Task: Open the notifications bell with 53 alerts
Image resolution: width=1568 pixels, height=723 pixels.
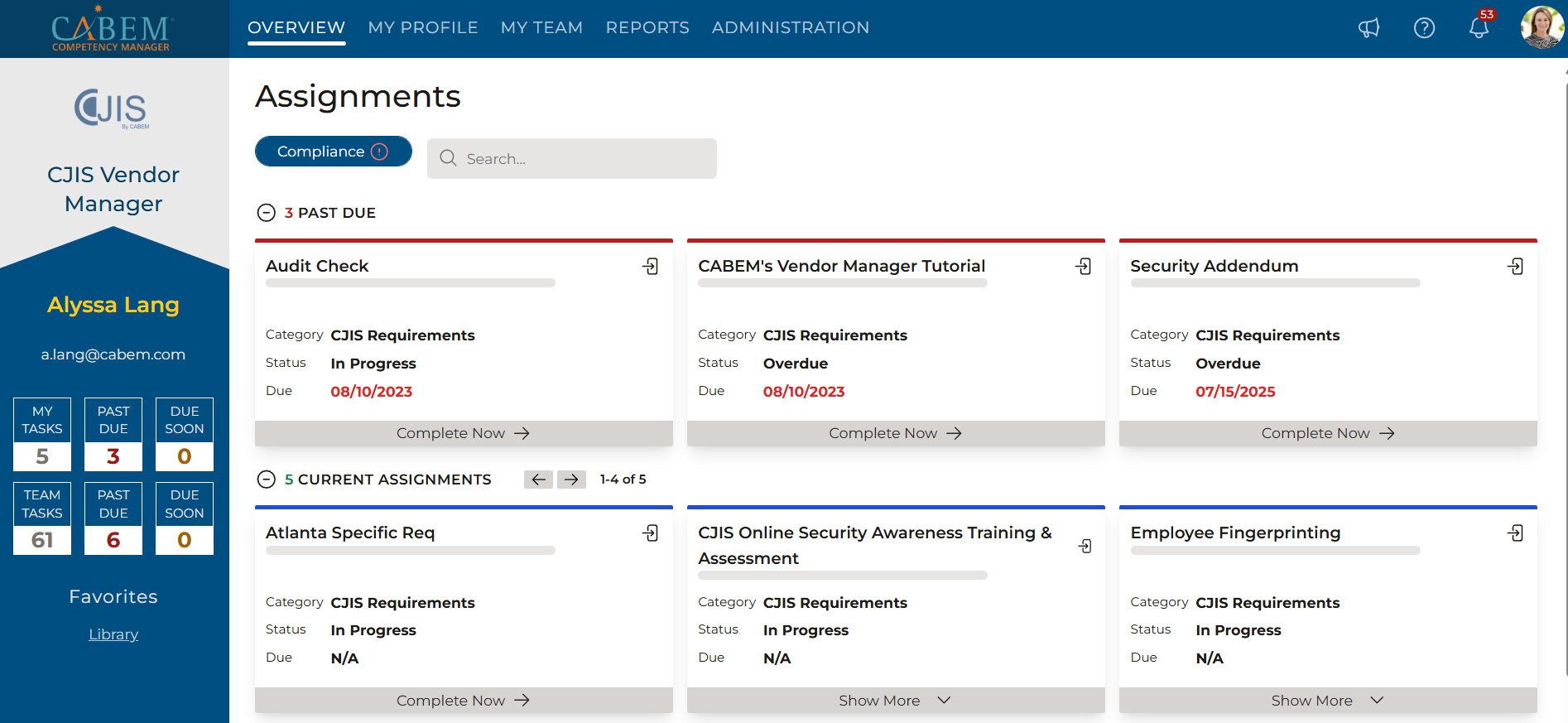Action: (1479, 27)
